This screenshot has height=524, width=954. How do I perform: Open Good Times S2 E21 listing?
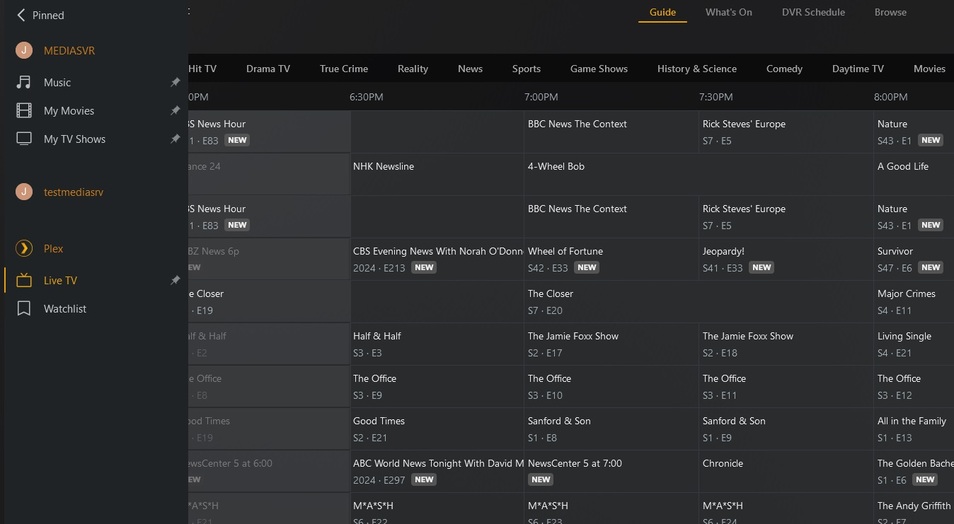click(x=437, y=428)
